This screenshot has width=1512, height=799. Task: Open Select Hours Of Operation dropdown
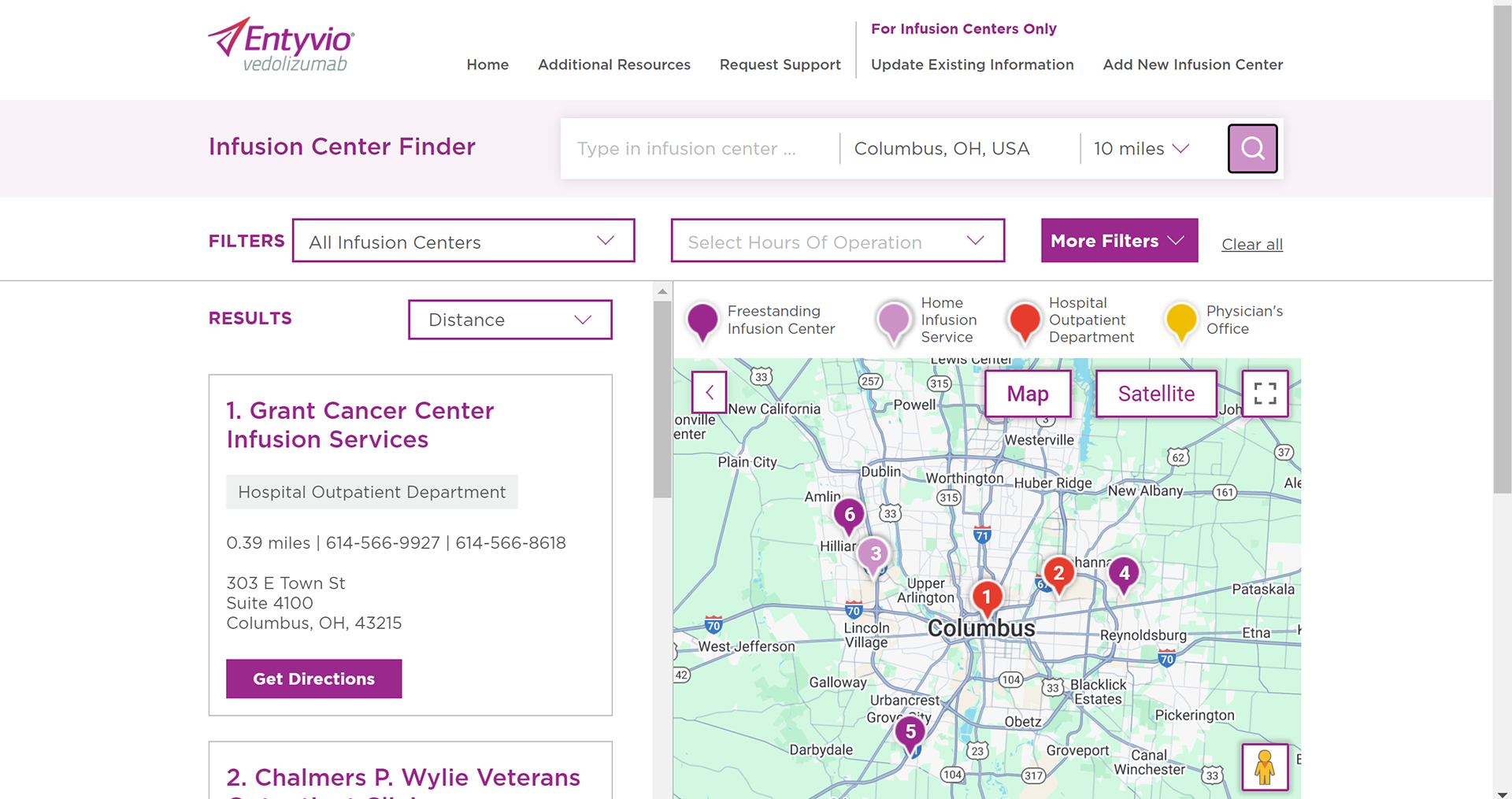click(x=838, y=241)
